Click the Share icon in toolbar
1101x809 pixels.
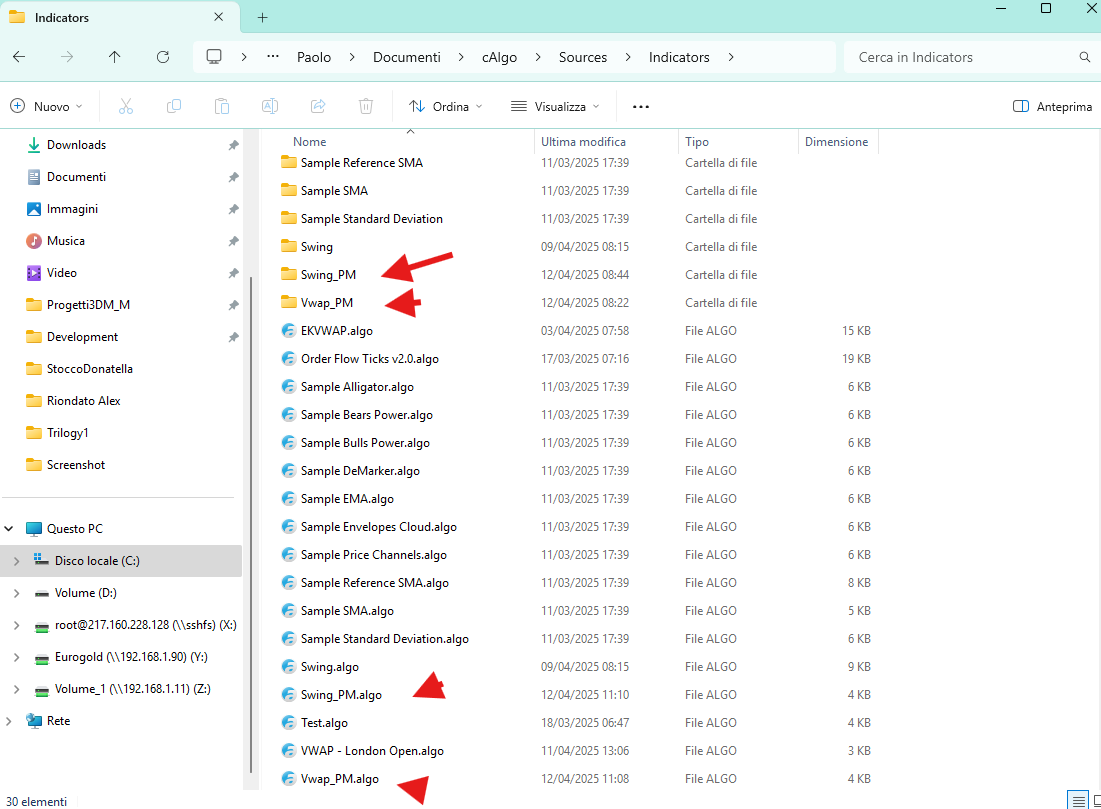point(318,106)
